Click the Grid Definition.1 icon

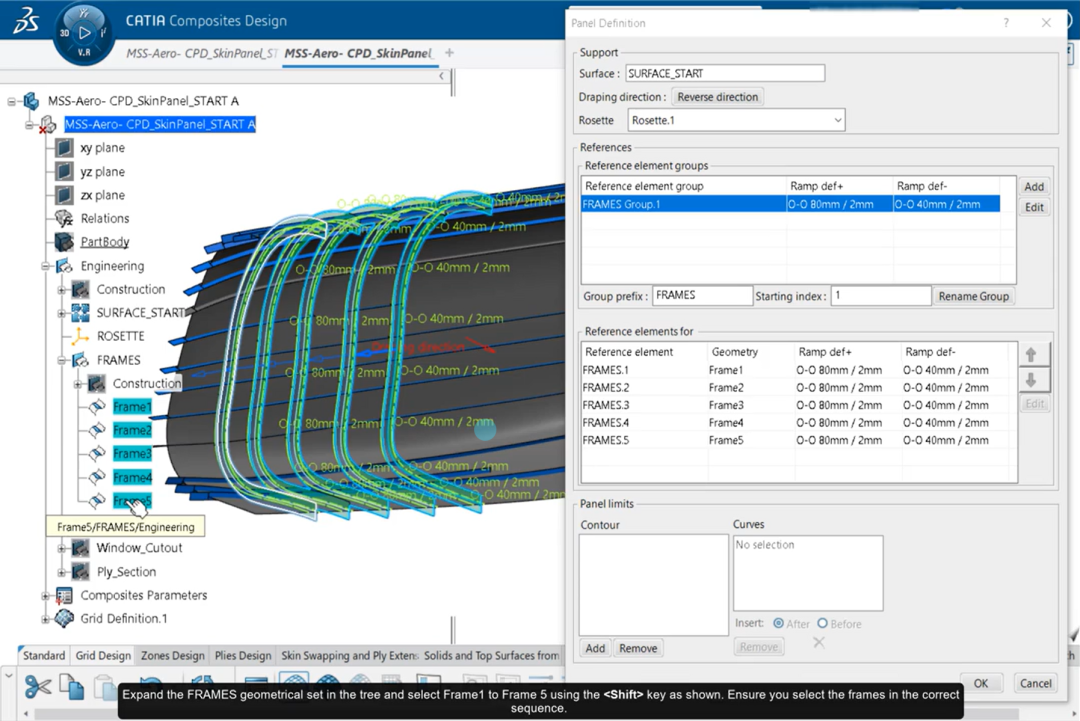[x=64, y=618]
